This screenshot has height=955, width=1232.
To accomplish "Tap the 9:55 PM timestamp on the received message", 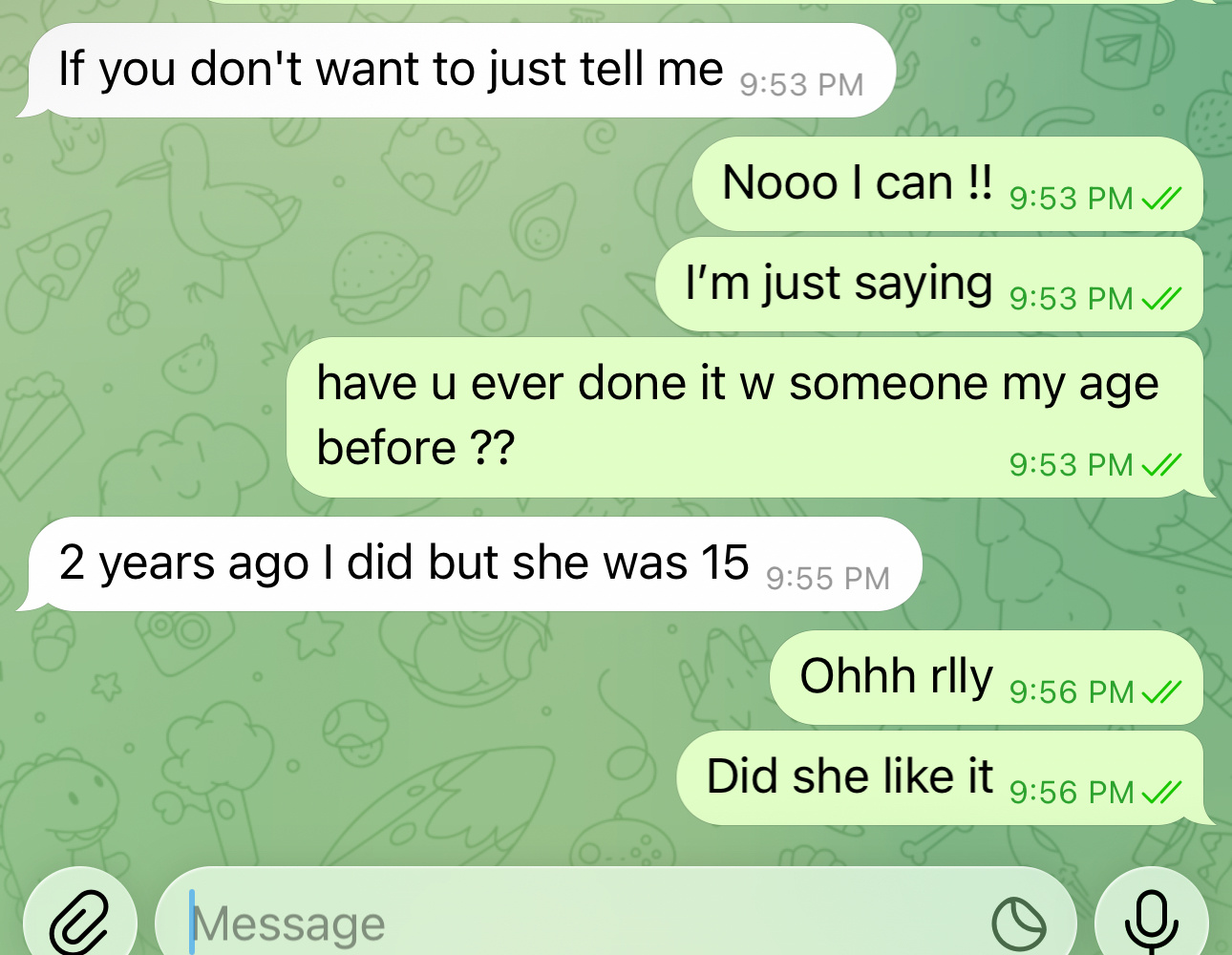I will point(828,579).
